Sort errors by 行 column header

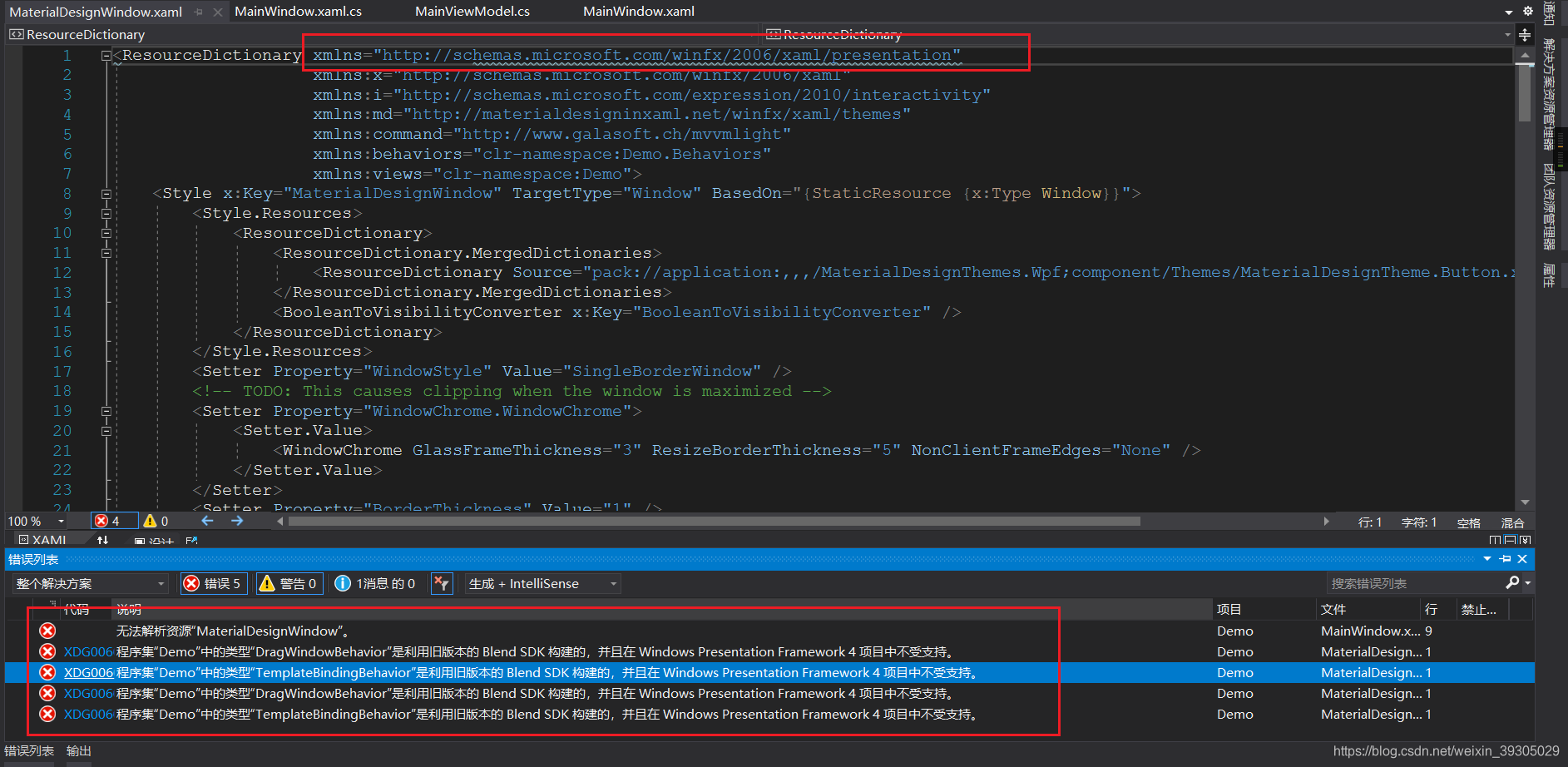pyautogui.click(x=1438, y=609)
